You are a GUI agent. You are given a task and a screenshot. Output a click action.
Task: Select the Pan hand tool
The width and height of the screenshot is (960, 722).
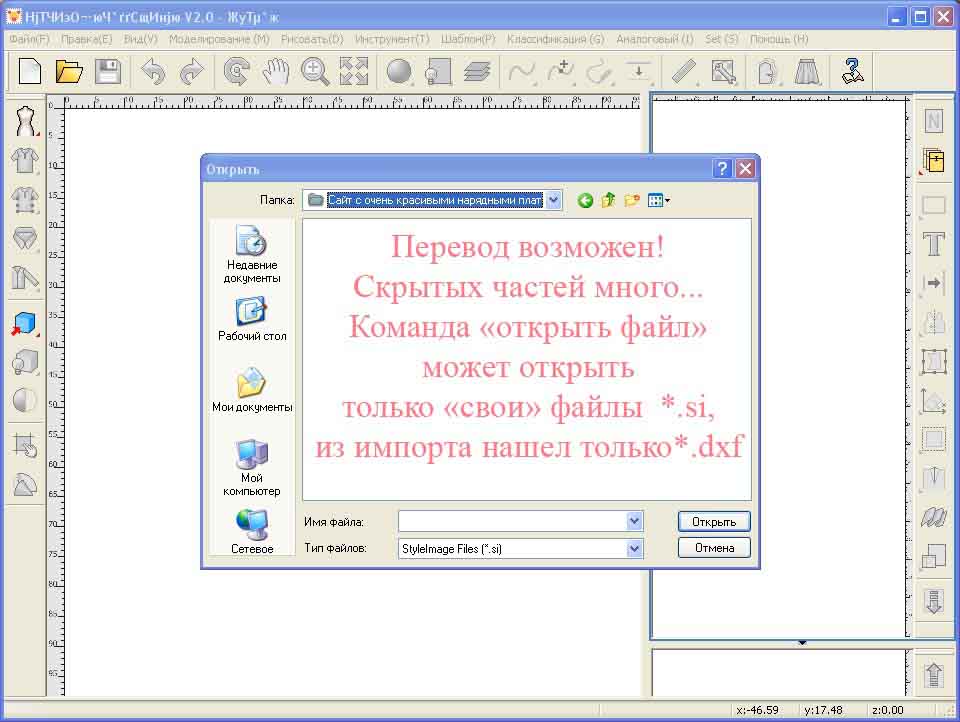coord(276,71)
